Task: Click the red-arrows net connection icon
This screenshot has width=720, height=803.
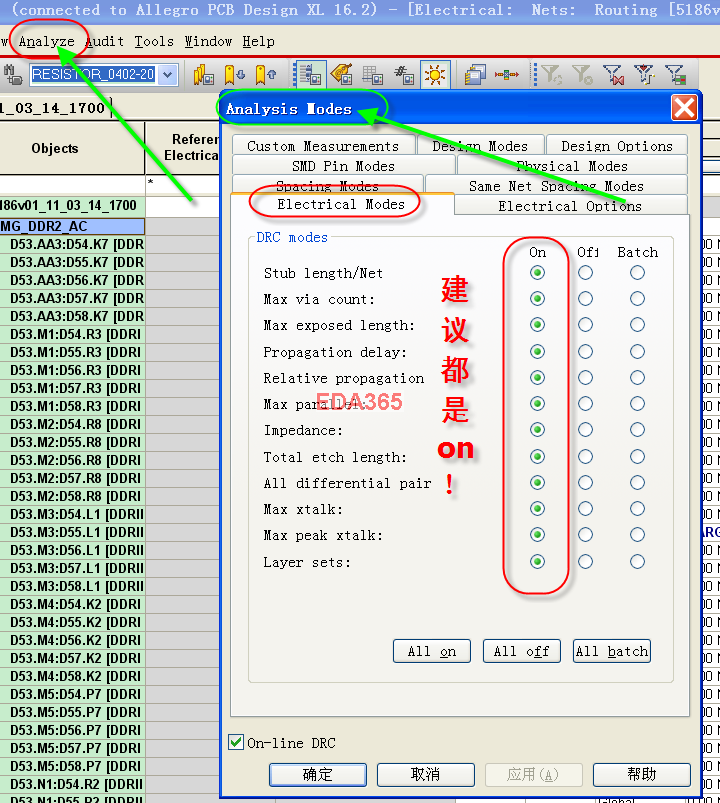Action: (x=506, y=75)
